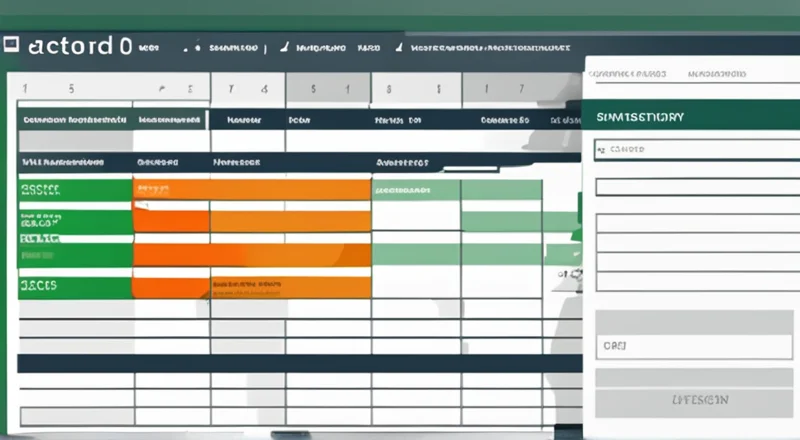Click the bottom bright green row label cell
Viewport: 800px width, 440px height.
pyautogui.click(x=75, y=287)
